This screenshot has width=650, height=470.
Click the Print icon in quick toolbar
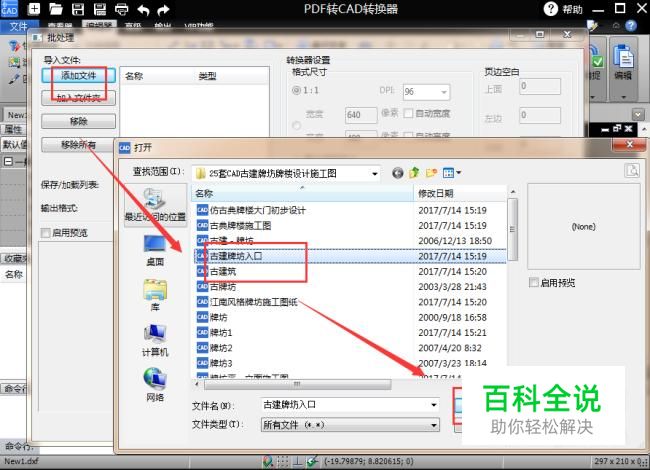tap(121, 9)
